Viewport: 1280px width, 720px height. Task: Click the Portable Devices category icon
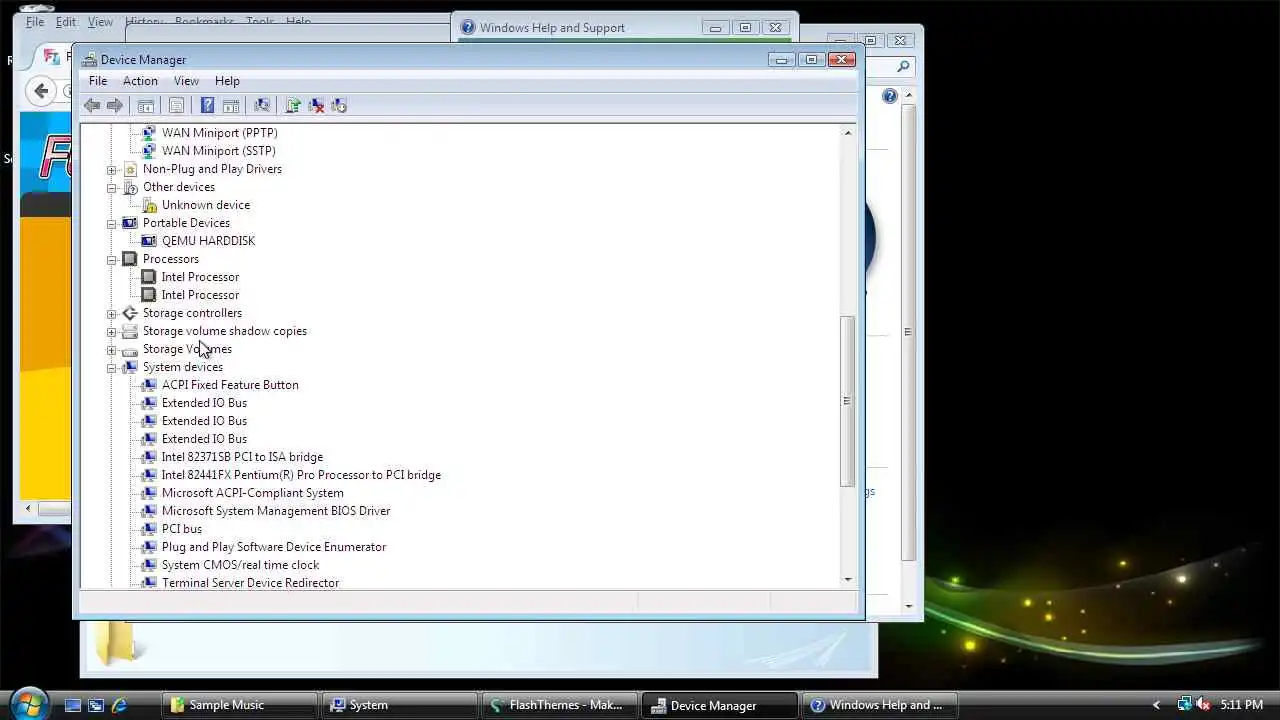[x=130, y=223]
